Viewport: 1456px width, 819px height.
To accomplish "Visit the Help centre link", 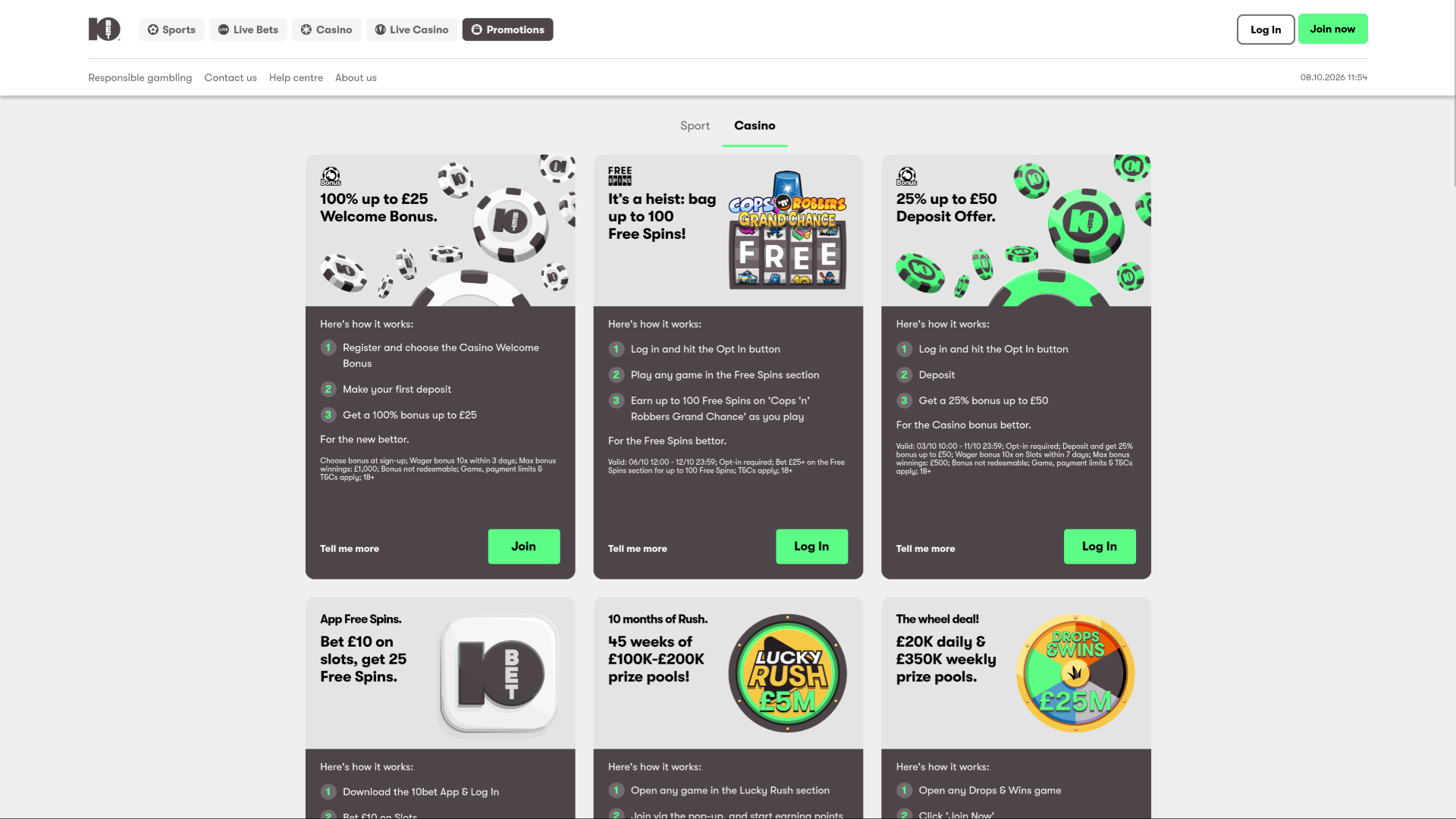I will pyautogui.click(x=296, y=77).
